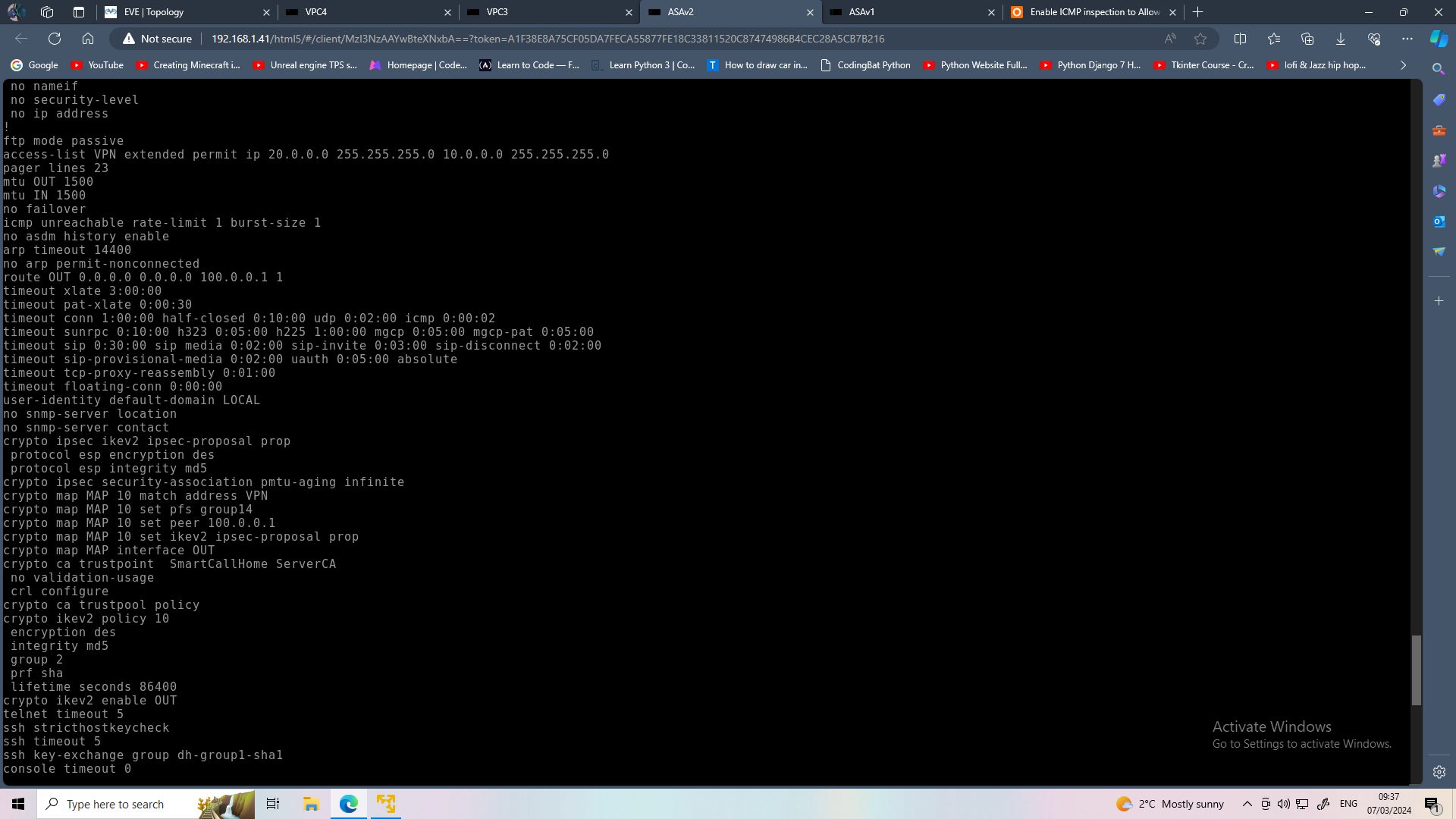Click the Home icon in toolbar

tap(88, 39)
